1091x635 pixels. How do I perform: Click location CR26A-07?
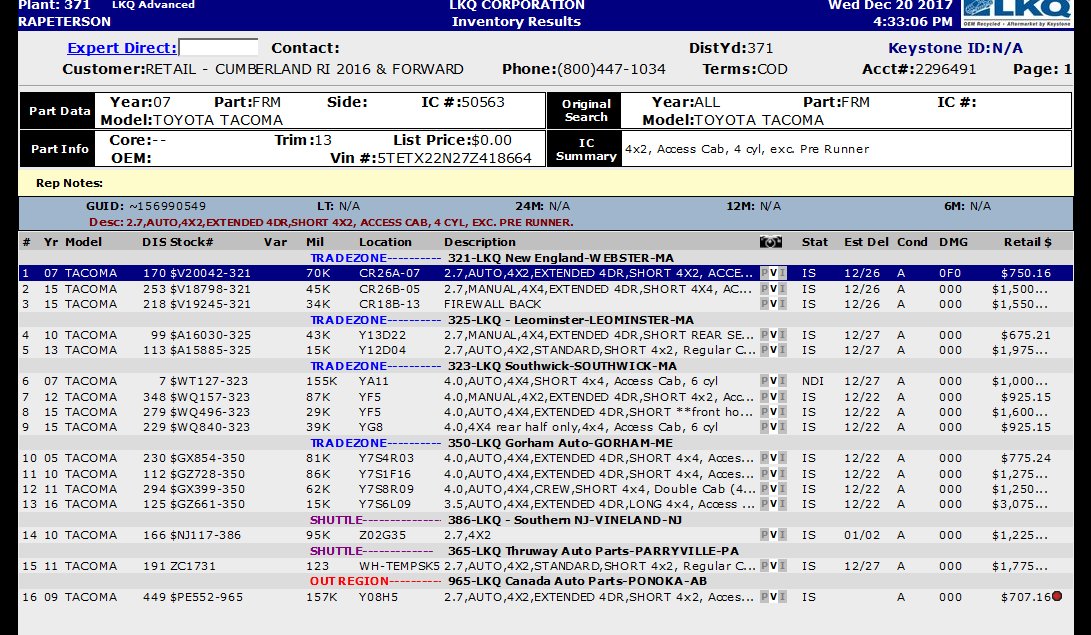click(390, 273)
